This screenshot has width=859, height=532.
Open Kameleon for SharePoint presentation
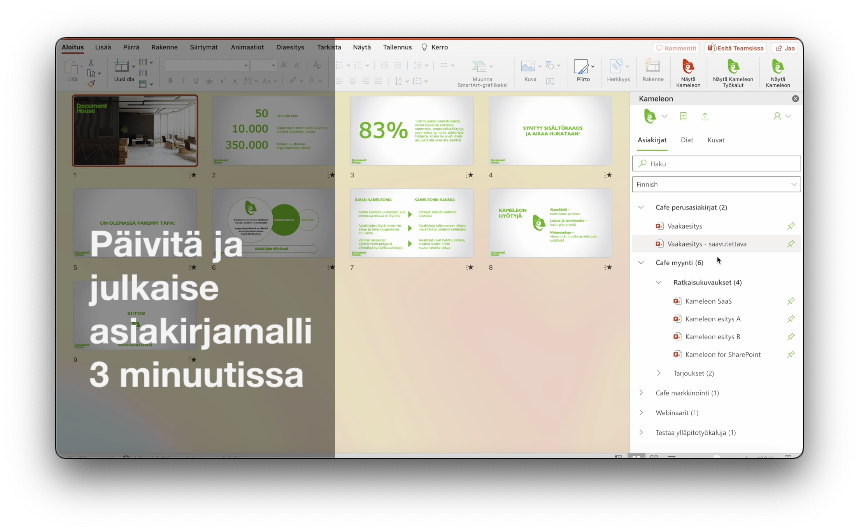(x=723, y=354)
